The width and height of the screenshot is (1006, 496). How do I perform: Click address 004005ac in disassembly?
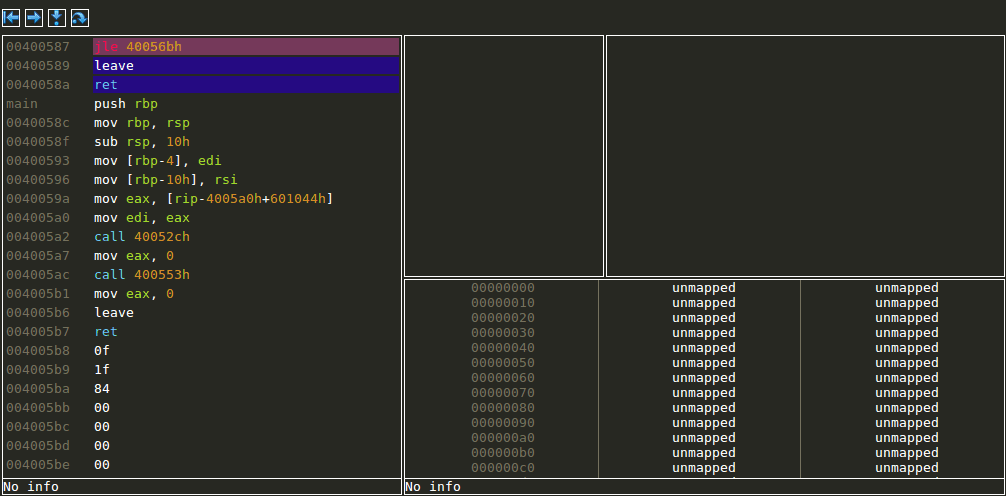[38, 275]
